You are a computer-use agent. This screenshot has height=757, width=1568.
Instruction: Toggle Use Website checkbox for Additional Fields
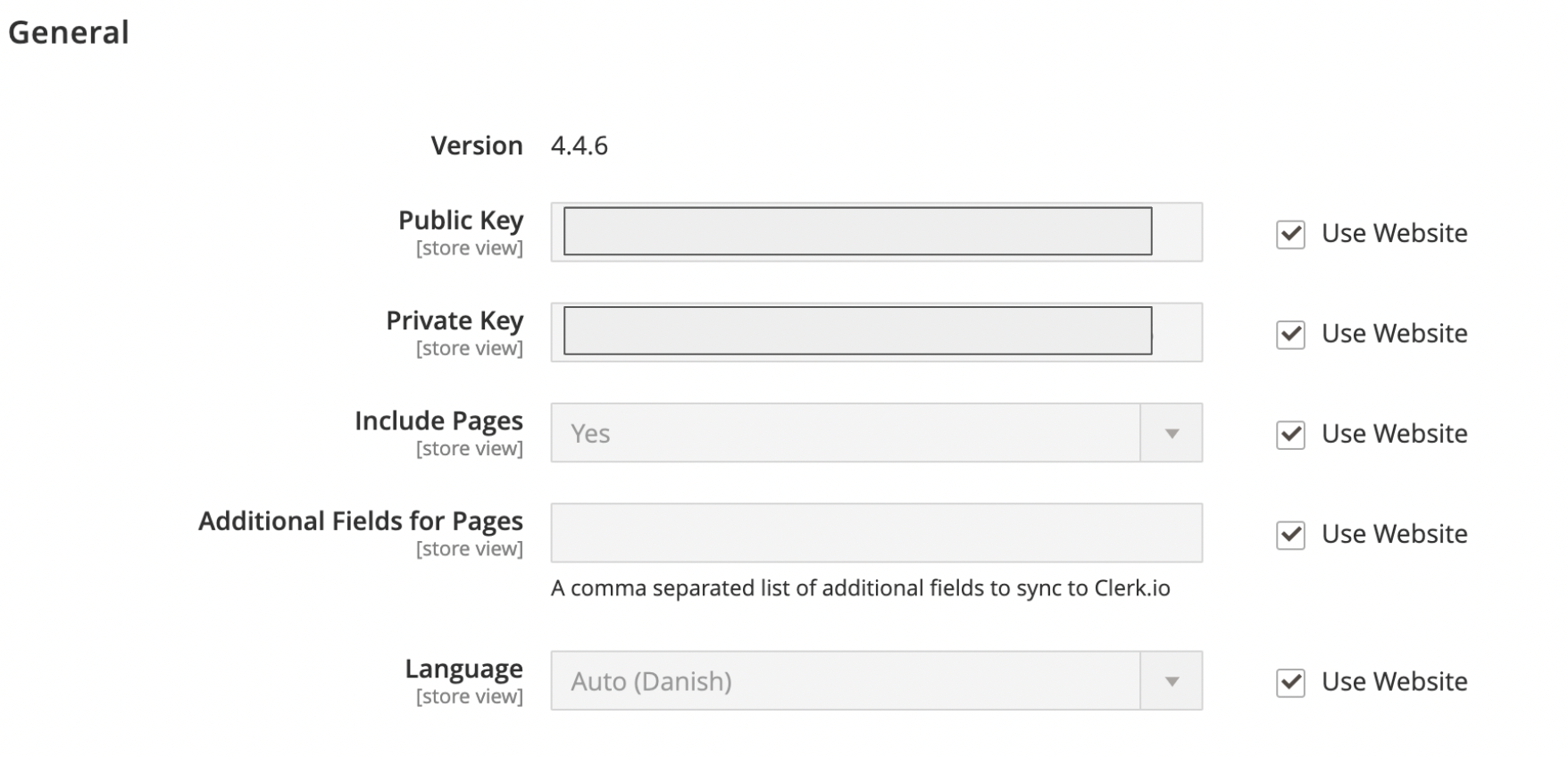[x=1289, y=535]
